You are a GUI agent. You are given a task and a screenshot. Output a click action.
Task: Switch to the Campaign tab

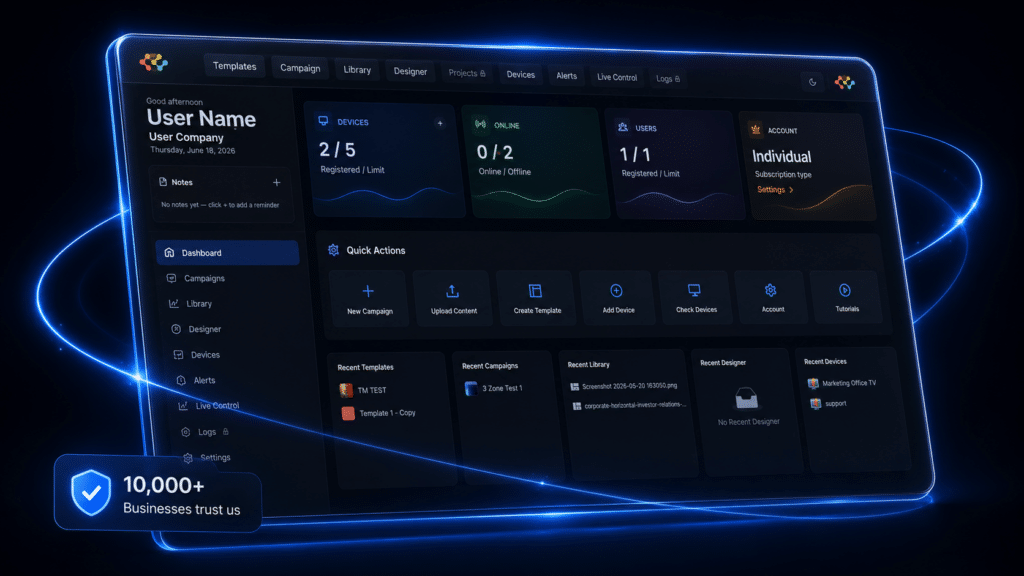pyautogui.click(x=300, y=68)
